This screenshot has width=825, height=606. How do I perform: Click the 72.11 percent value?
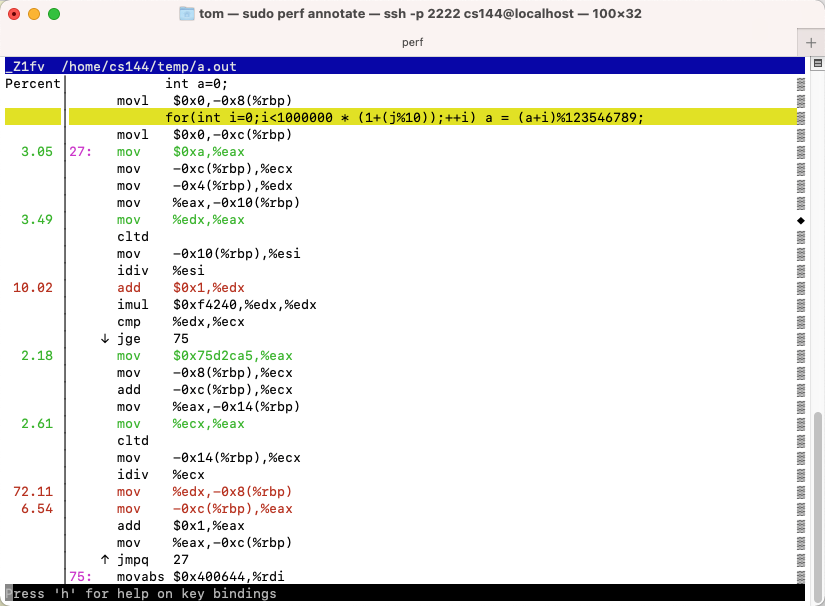click(33, 492)
